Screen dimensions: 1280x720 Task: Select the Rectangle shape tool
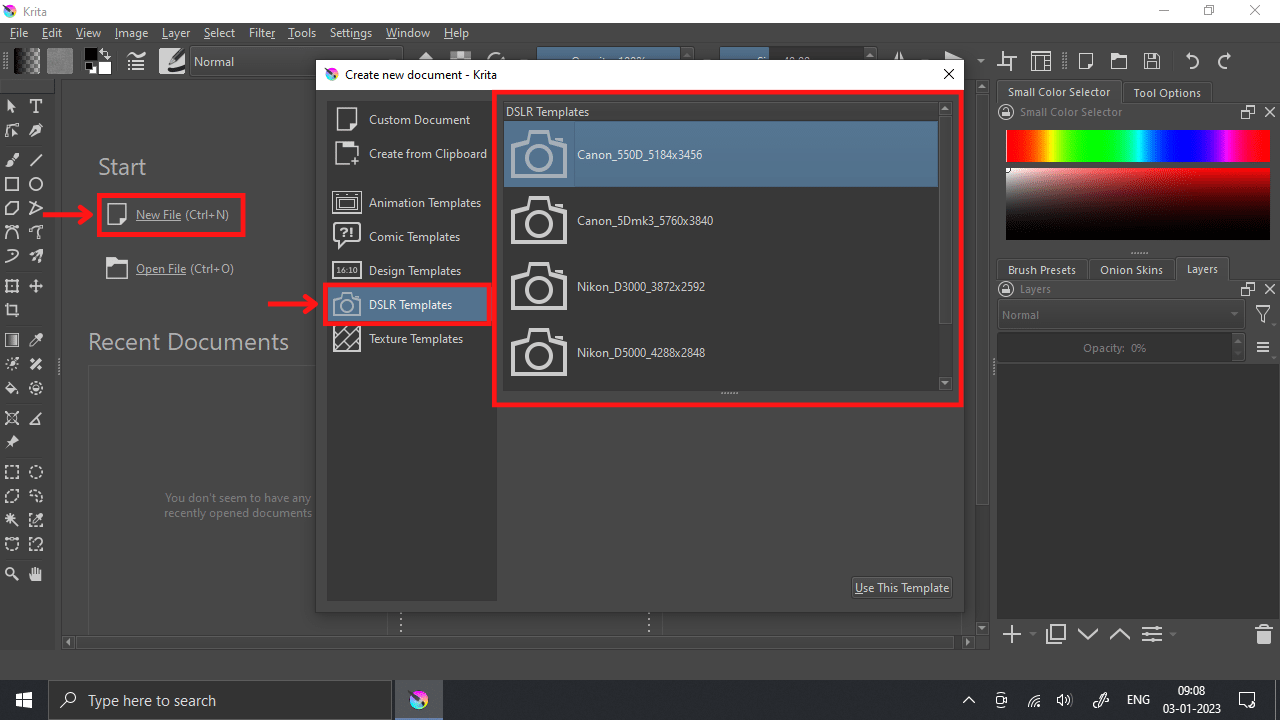(12, 184)
